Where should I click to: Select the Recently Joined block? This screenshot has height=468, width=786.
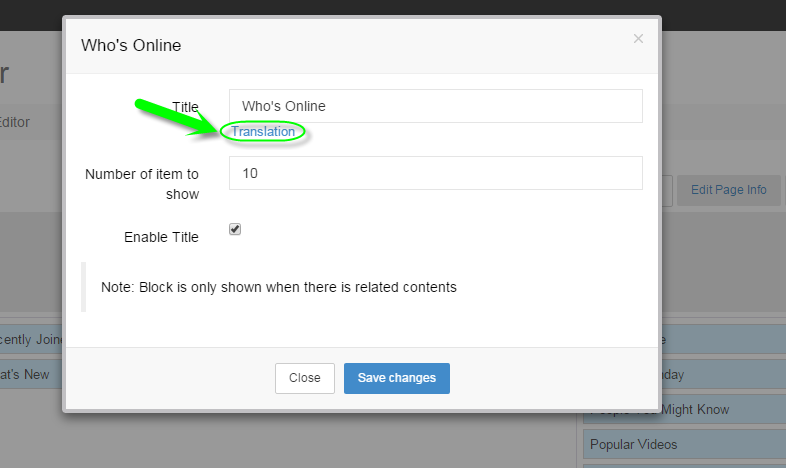30,340
